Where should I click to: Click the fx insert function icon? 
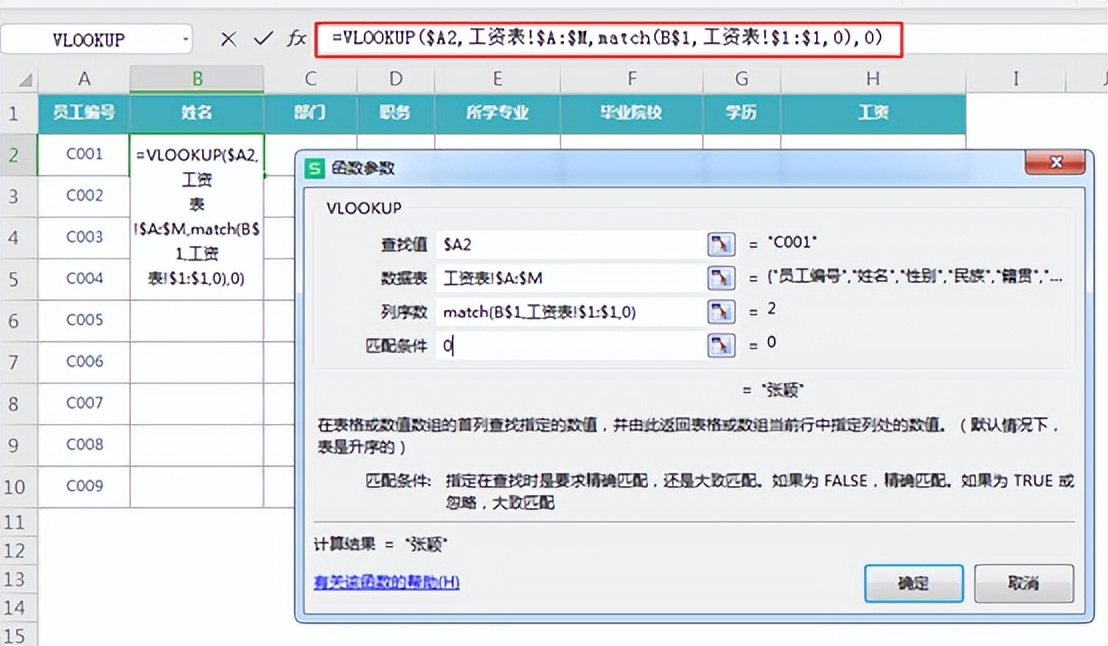click(x=295, y=38)
